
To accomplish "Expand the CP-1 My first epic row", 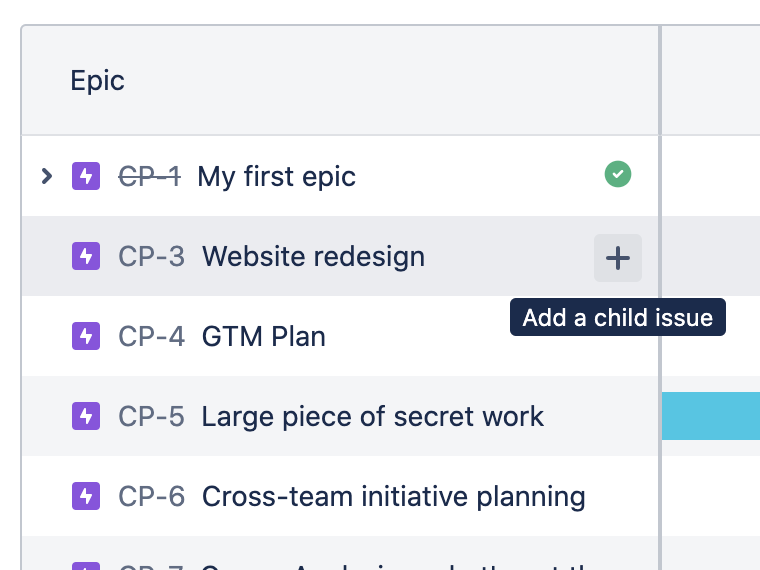I will 46,176.
